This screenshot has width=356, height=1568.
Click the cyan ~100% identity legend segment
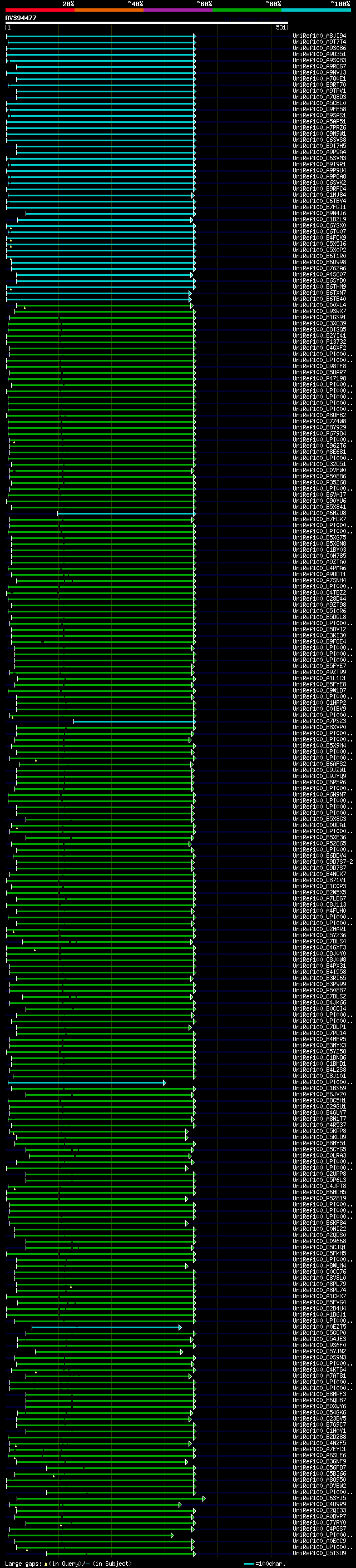click(x=316, y=10)
